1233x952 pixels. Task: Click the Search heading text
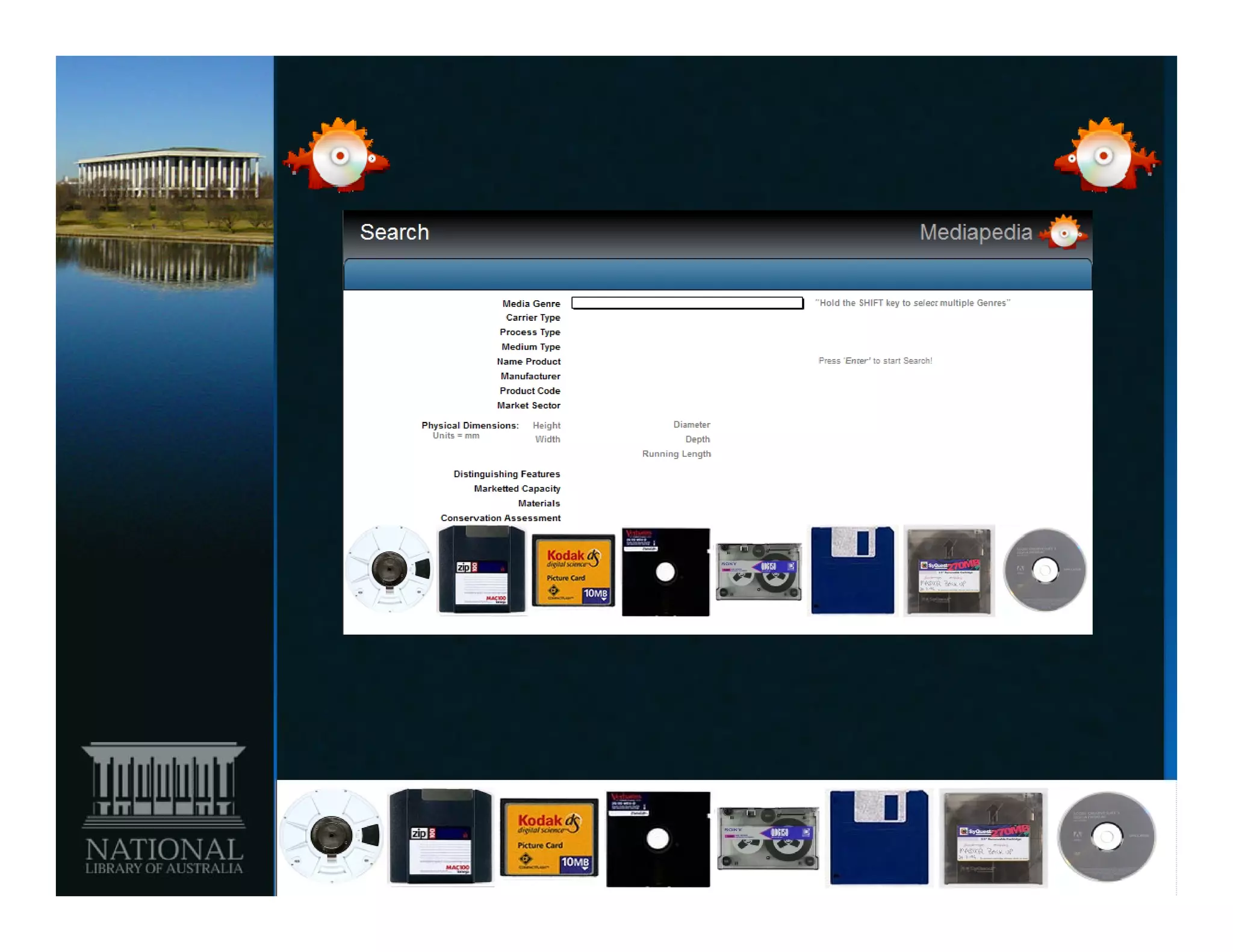[394, 232]
